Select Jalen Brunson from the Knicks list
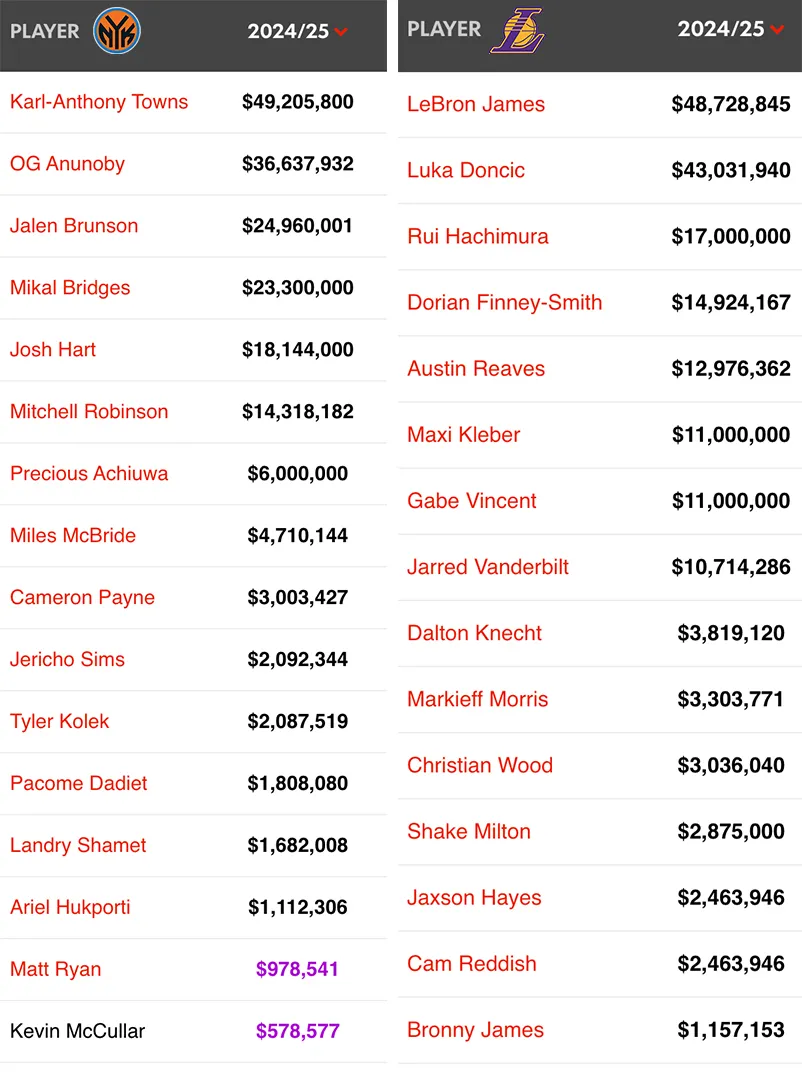The width and height of the screenshot is (802, 1073). [x=74, y=226]
